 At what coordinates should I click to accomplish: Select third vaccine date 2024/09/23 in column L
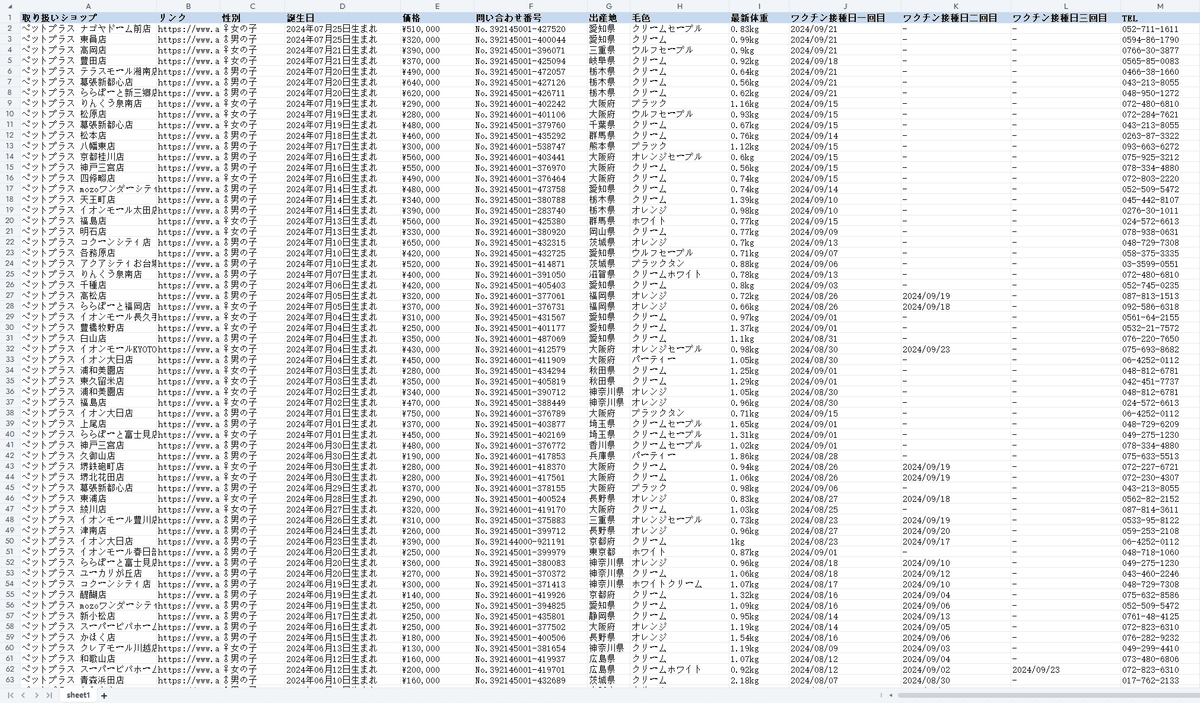point(1064,669)
